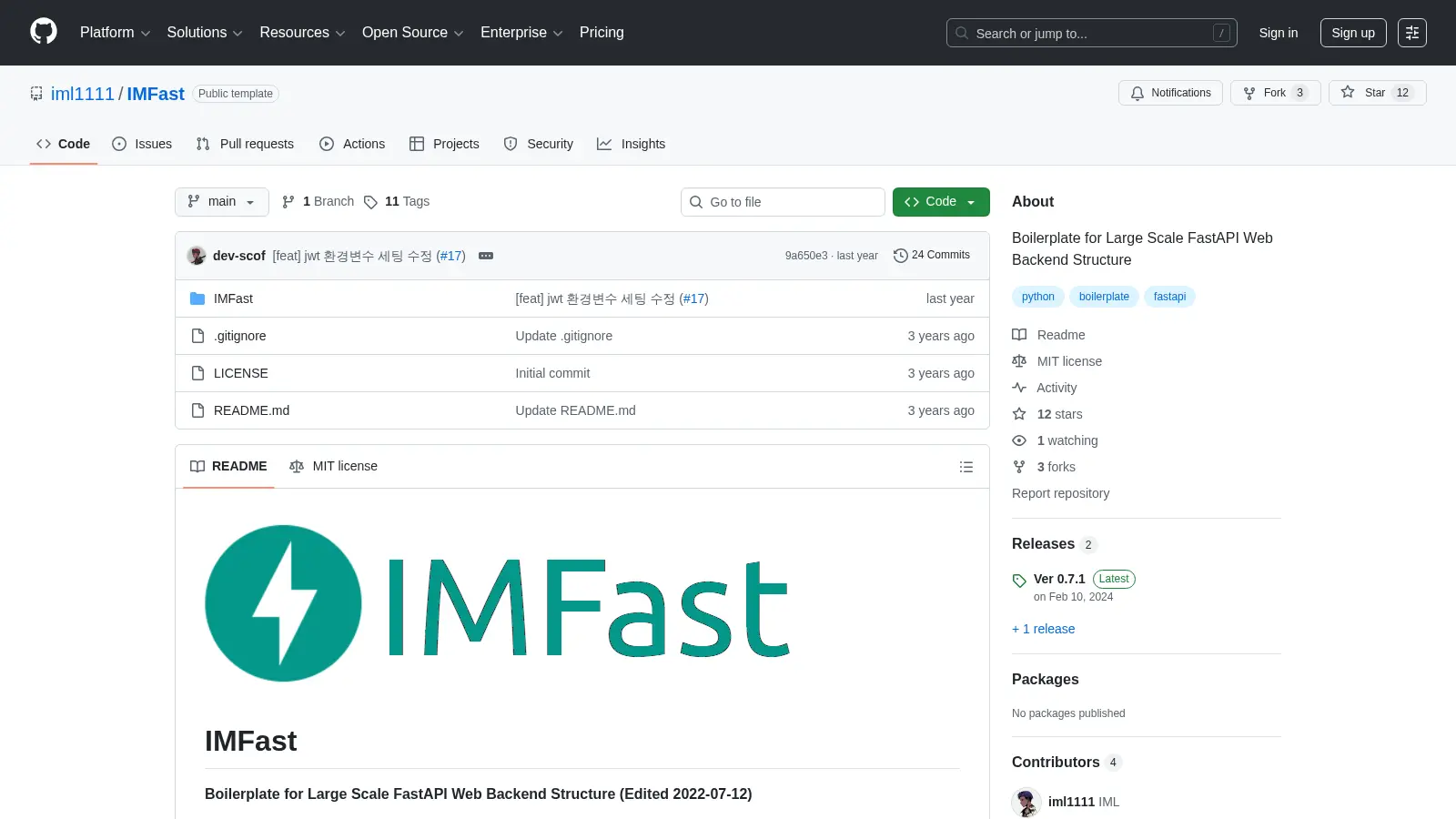Screen dimensions: 1456x819
Task: Click the fork icon beside 3 forks
Action: tap(1019, 467)
